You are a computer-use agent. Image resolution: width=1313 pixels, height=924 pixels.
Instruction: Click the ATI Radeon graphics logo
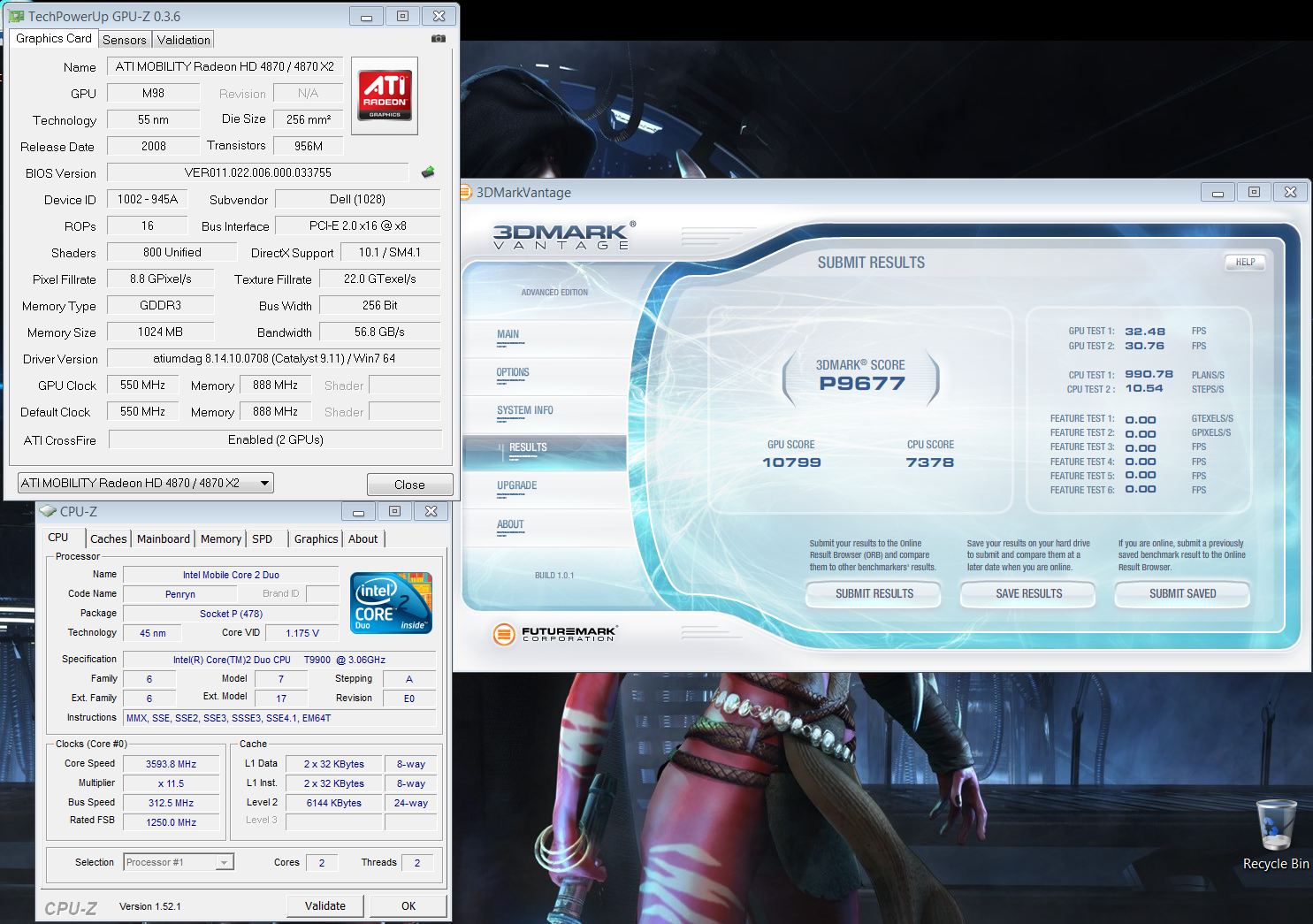[385, 95]
